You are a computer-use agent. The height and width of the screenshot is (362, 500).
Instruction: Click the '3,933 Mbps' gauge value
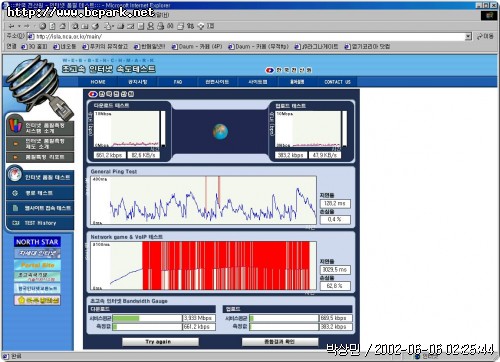tap(199, 318)
